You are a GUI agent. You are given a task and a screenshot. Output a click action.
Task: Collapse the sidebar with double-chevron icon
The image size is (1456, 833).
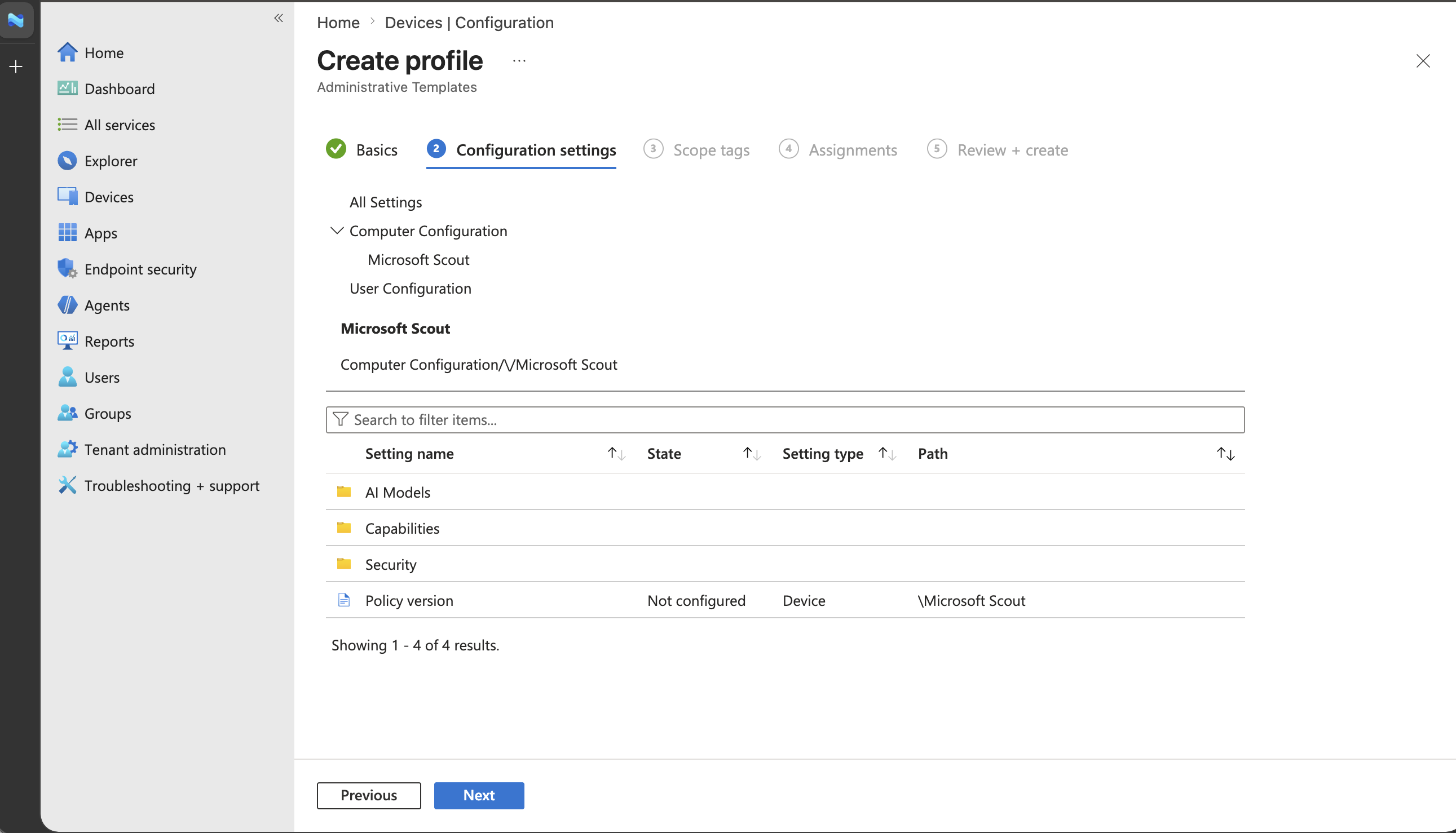(278, 18)
